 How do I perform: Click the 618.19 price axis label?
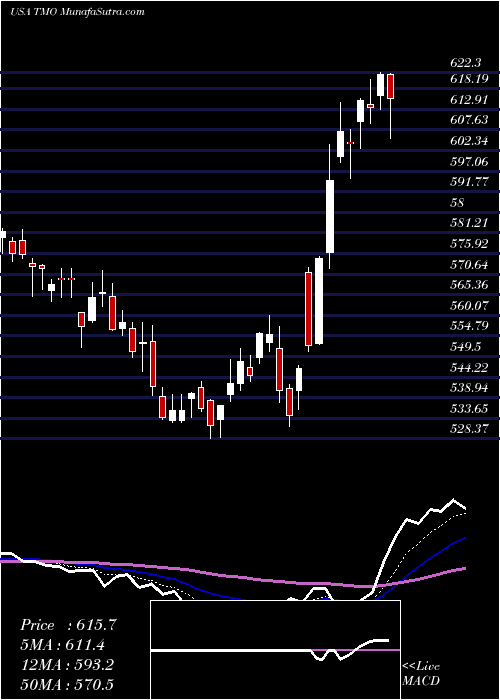click(469, 79)
